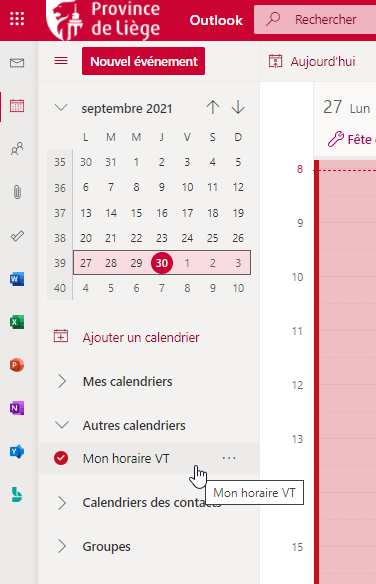The height and width of the screenshot is (584, 376).
Task: Open the Files paperclip icon
Action: click(x=17, y=192)
